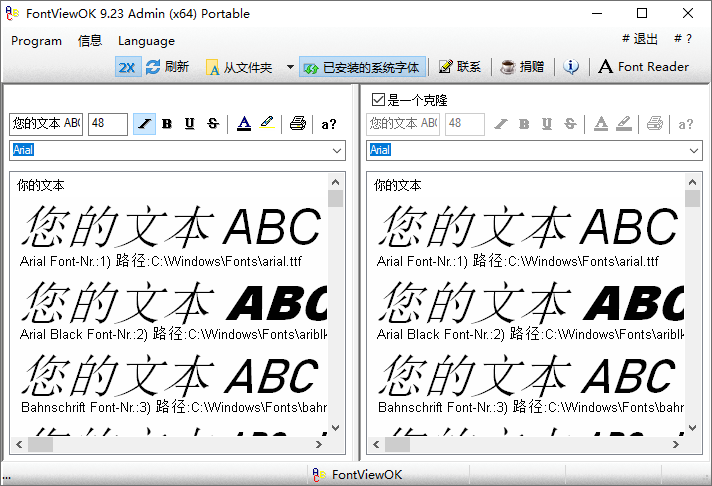Click the left vertical scrollbar thumb
This screenshot has width=712, height=486.
(x=336, y=198)
